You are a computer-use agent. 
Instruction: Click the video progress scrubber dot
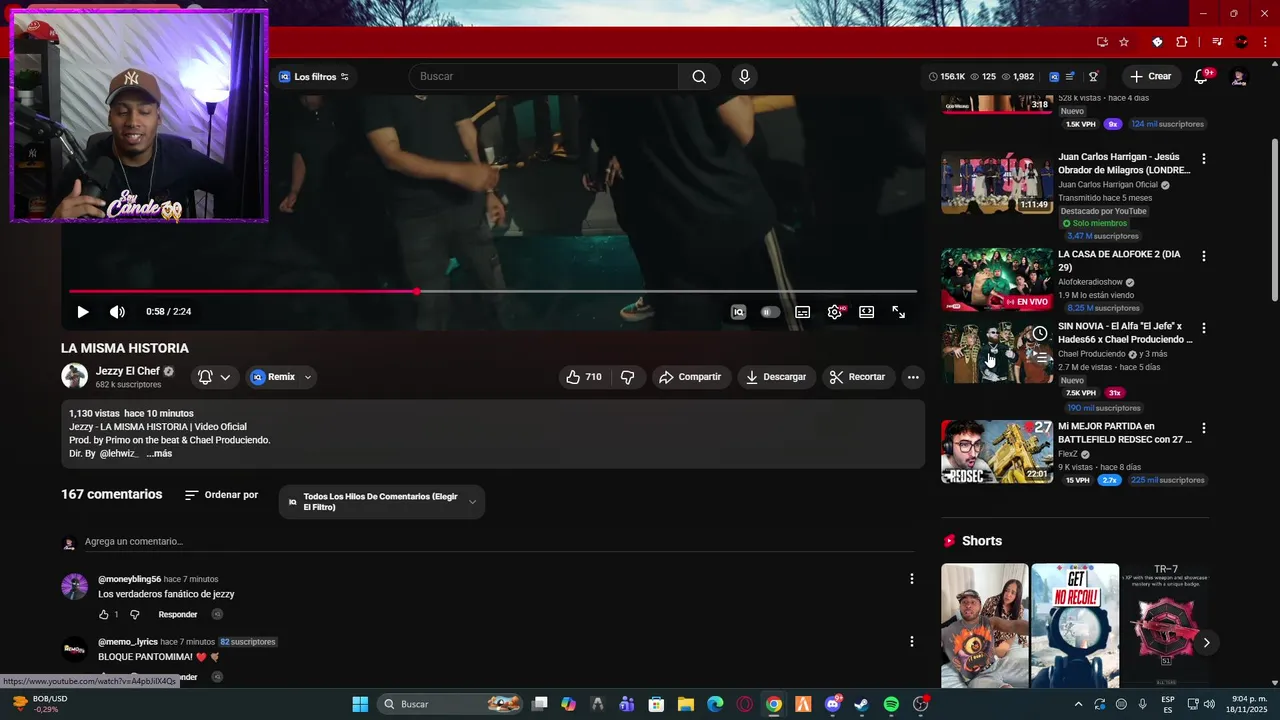point(416,292)
